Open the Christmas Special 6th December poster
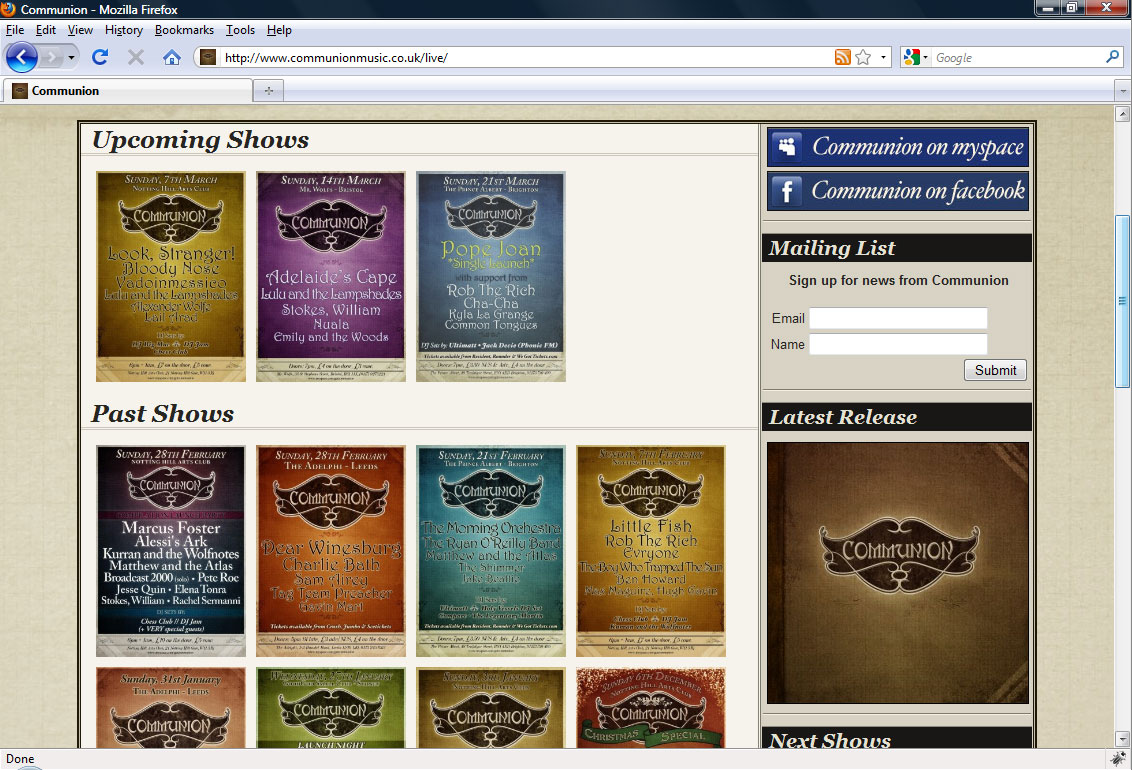The height and width of the screenshot is (770, 1132). tap(650, 708)
